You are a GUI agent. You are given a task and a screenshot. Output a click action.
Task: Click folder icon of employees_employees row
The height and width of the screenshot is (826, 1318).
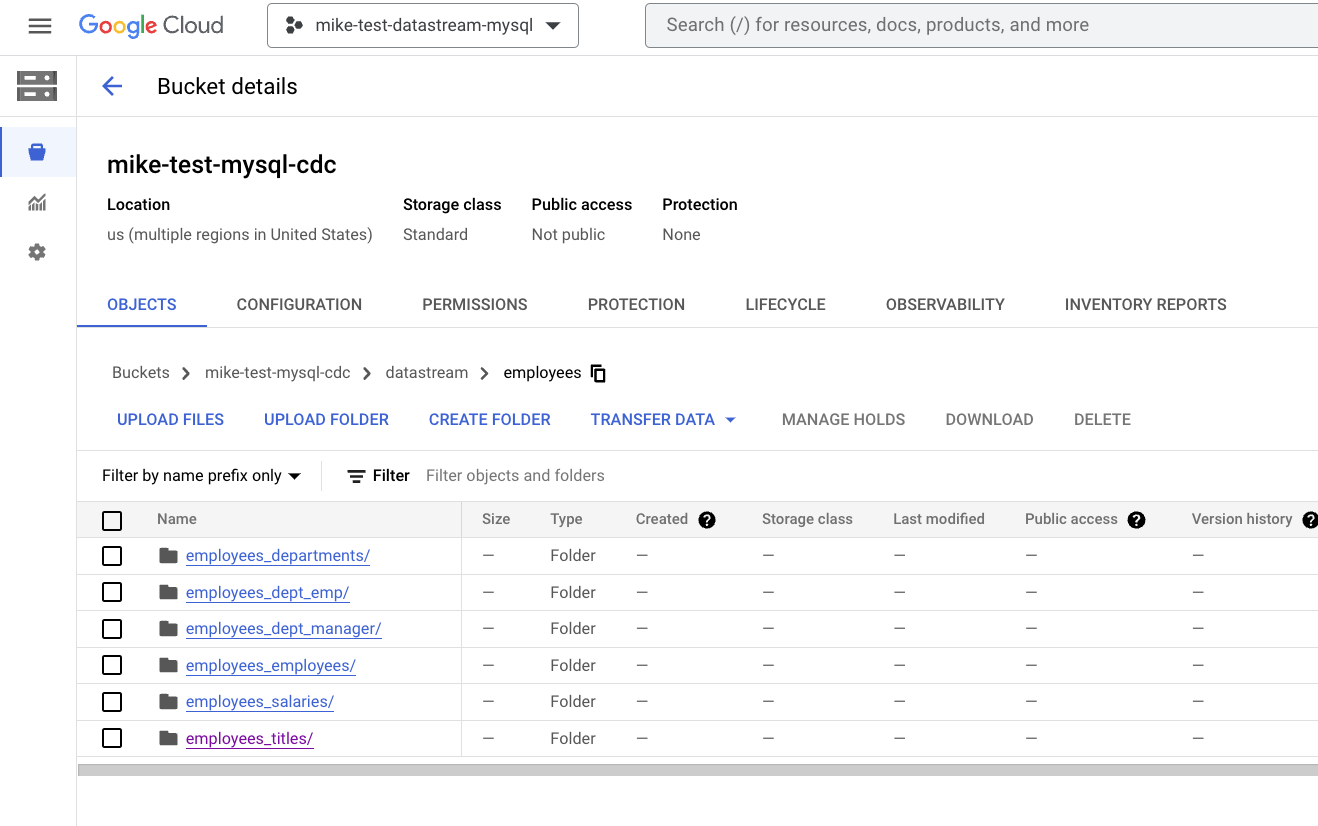pos(169,665)
